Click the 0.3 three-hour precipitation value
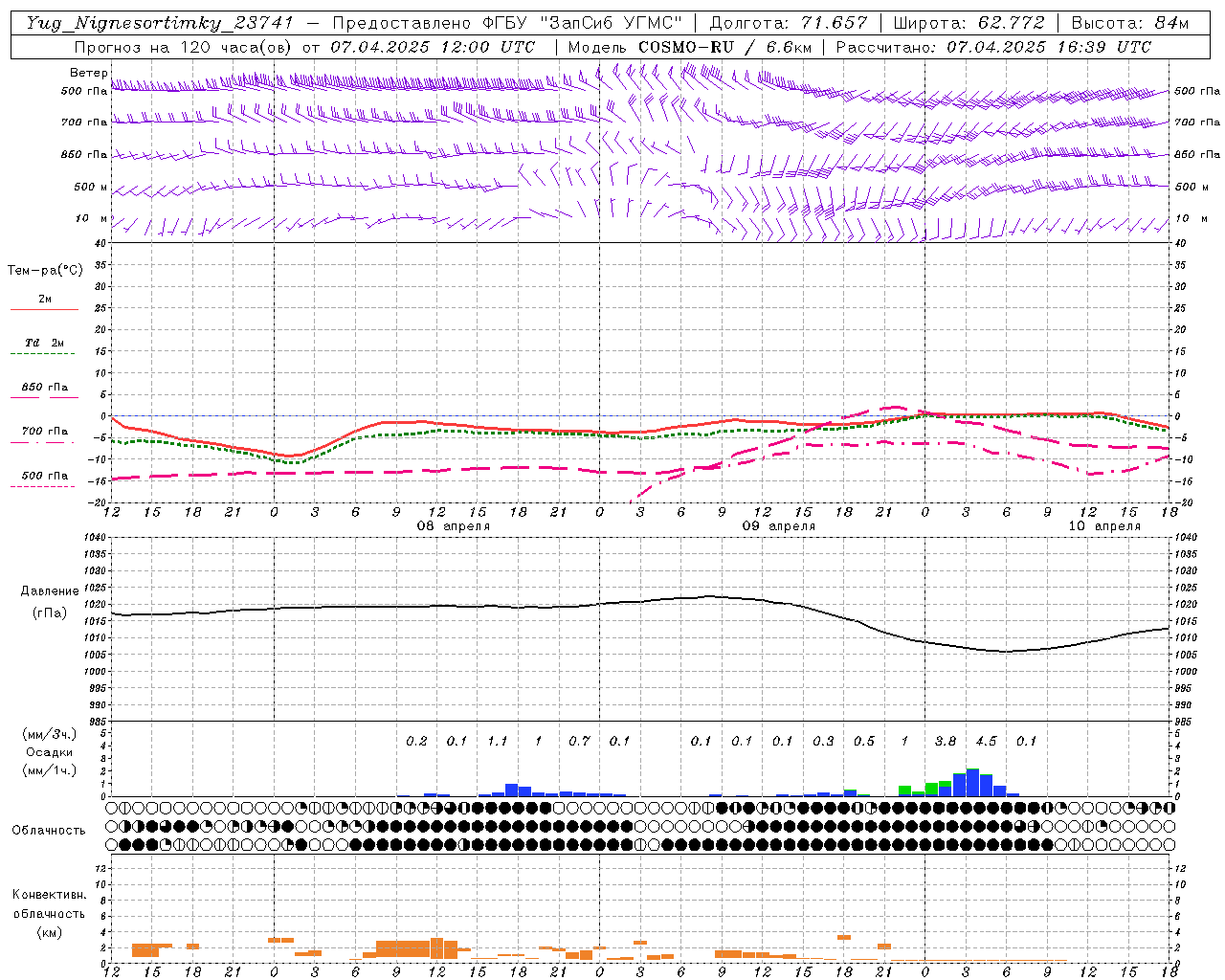 coord(823,741)
